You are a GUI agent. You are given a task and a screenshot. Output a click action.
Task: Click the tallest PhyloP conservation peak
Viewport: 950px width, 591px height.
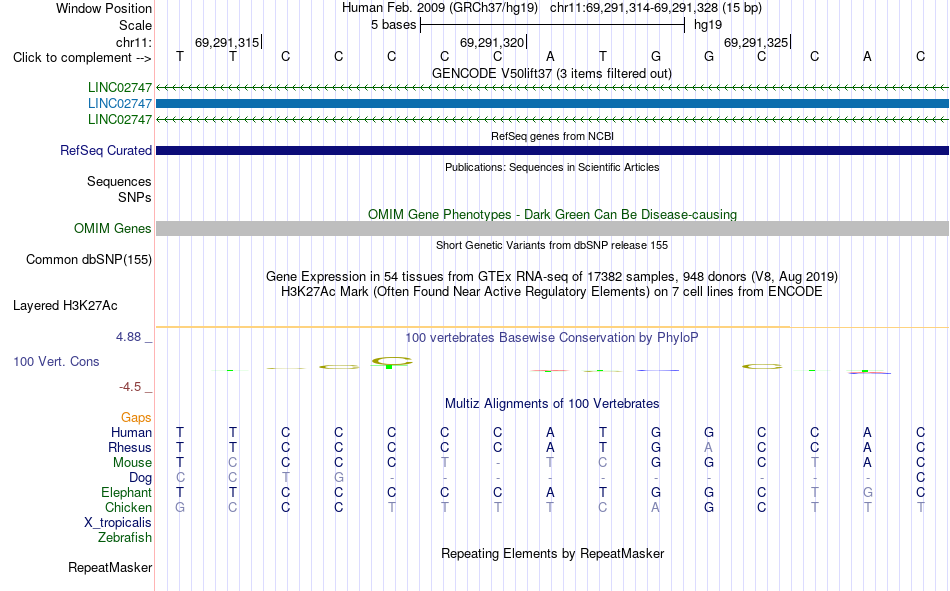391,362
